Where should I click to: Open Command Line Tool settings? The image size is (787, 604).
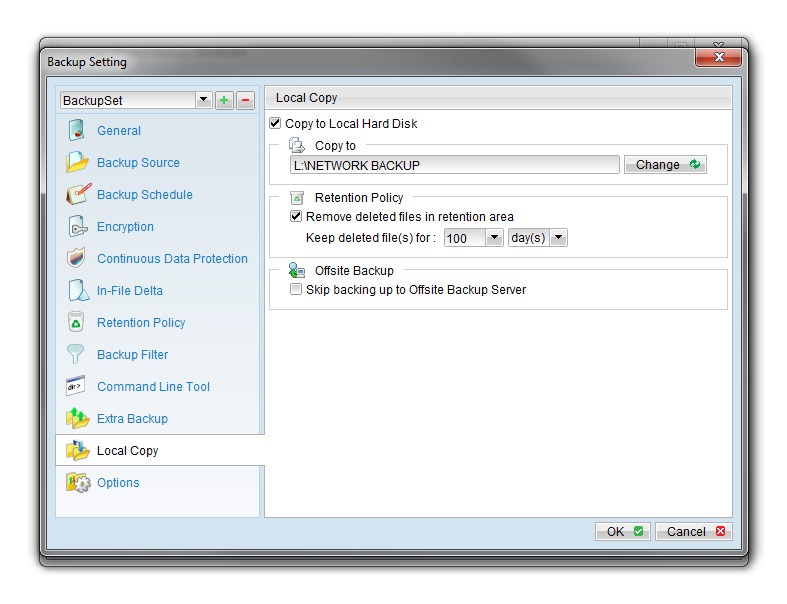(x=154, y=387)
